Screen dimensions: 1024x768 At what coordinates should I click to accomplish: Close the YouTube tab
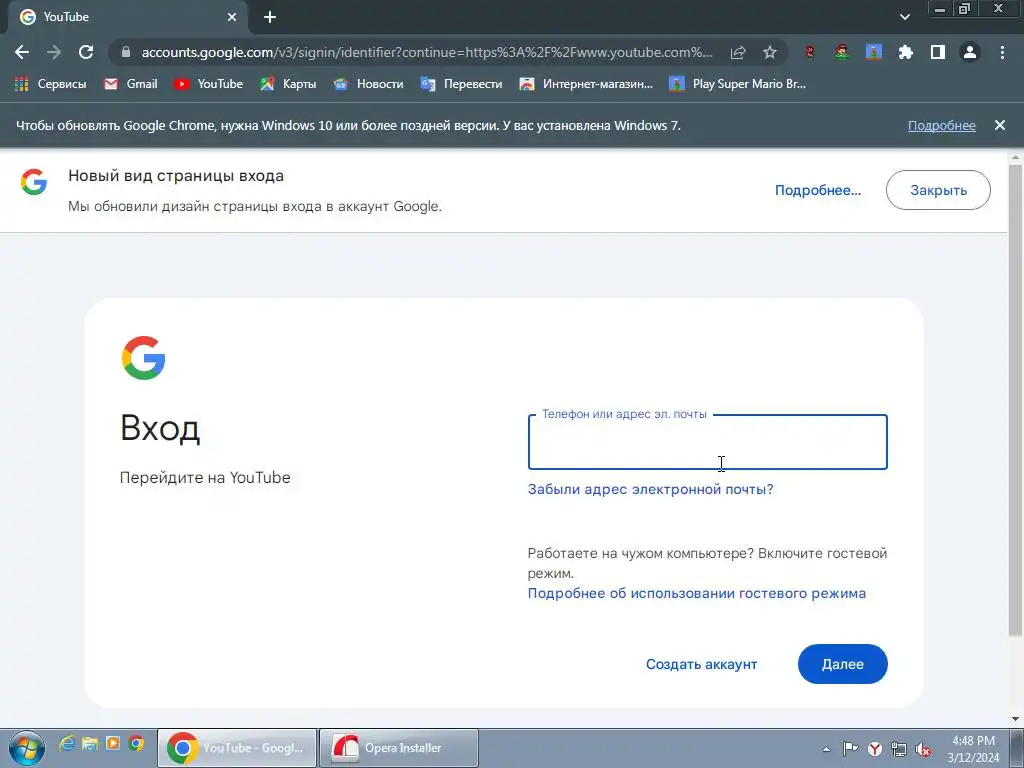[232, 18]
